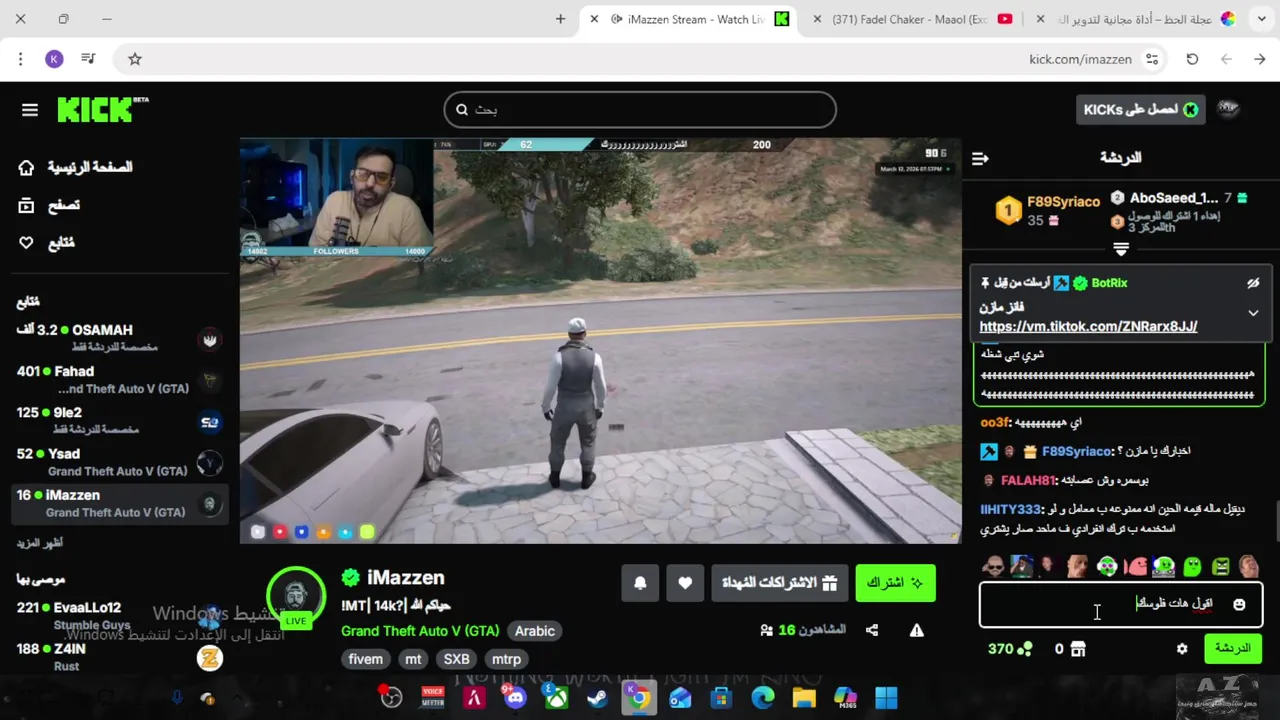
Task: Expand Show More following channels
Action: click(x=40, y=543)
